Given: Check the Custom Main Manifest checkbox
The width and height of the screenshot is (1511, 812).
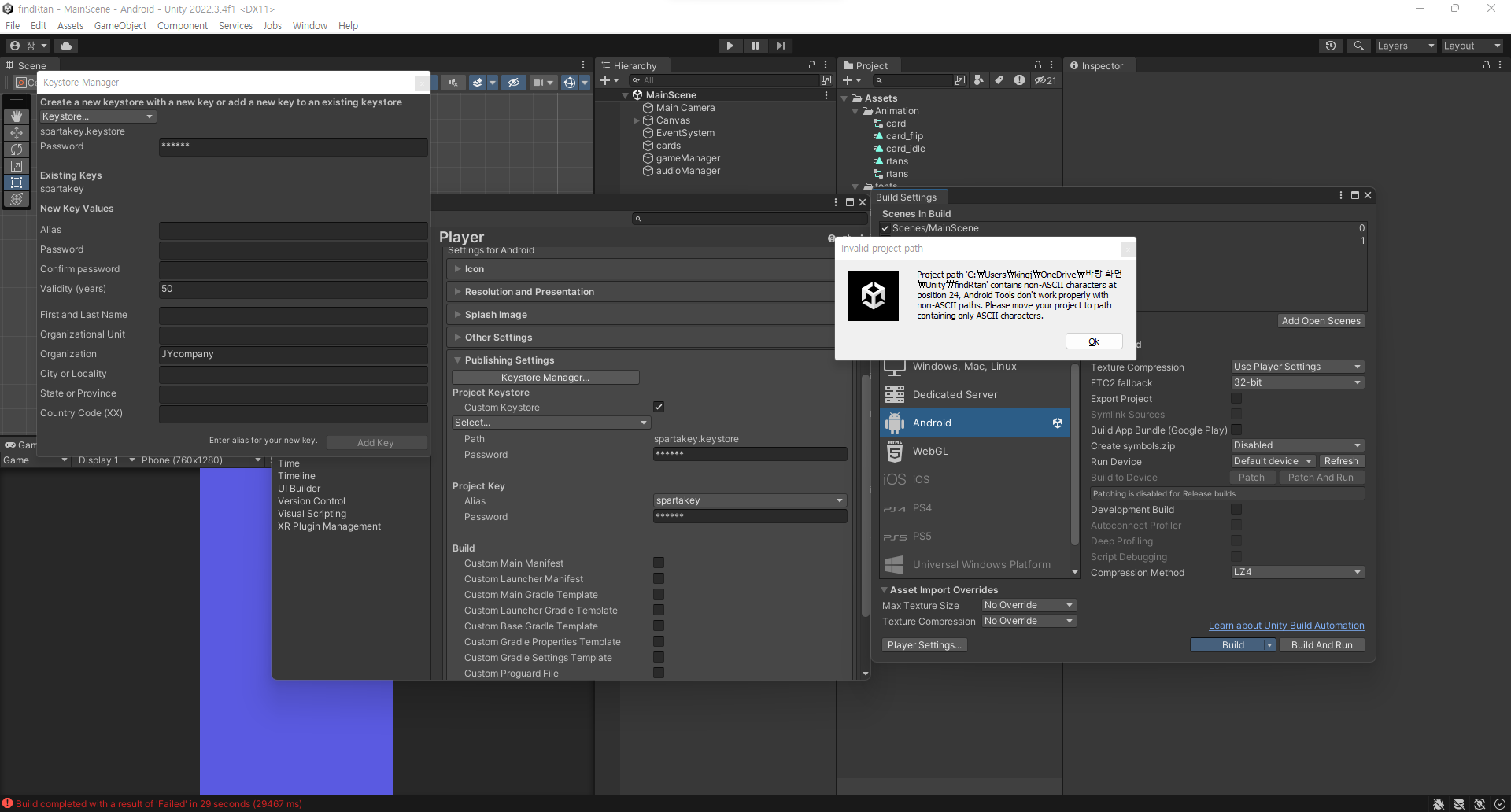Looking at the screenshot, I should [659, 563].
